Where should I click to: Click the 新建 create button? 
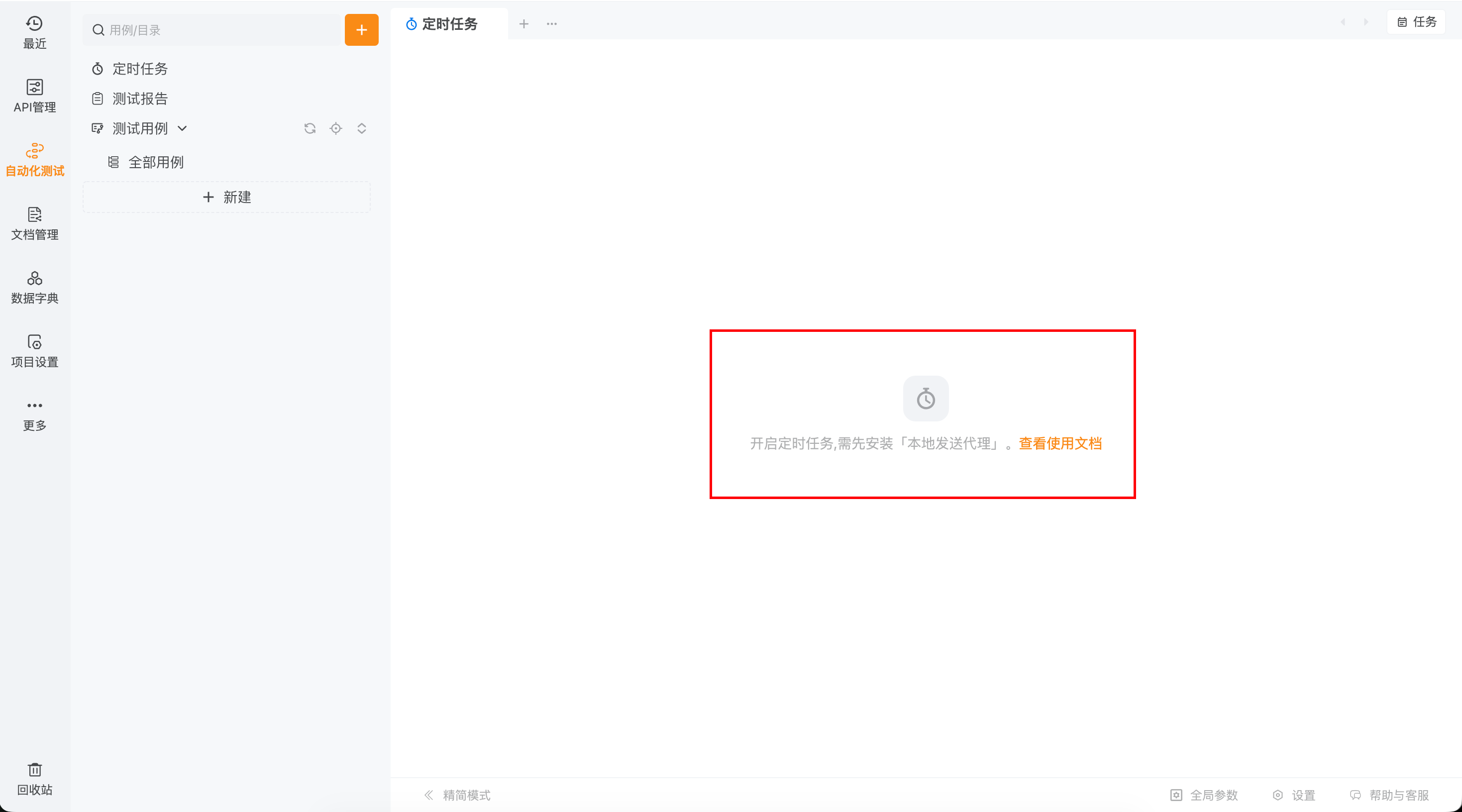[x=227, y=197]
